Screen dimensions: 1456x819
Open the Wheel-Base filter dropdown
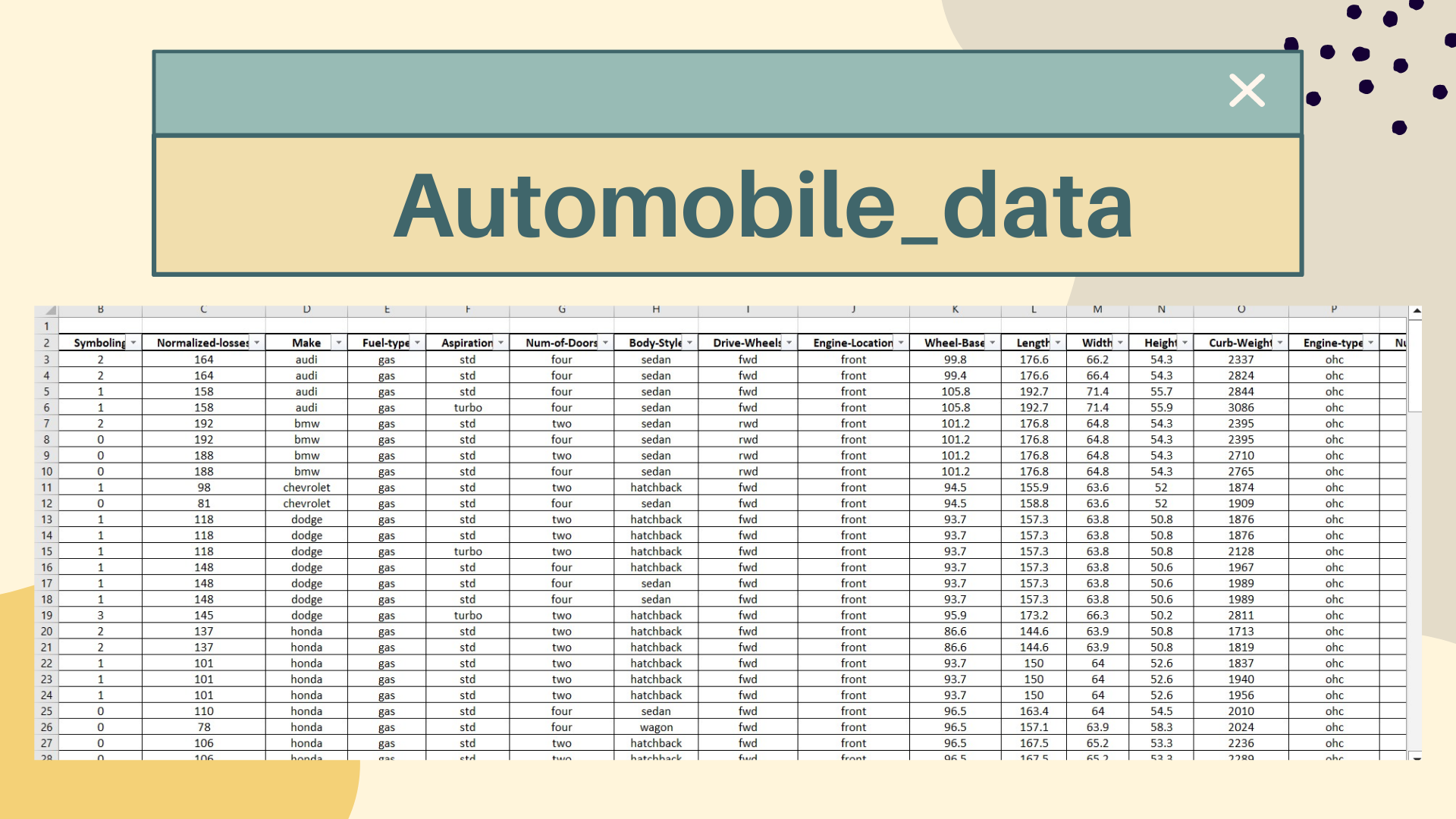[x=992, y=343]
